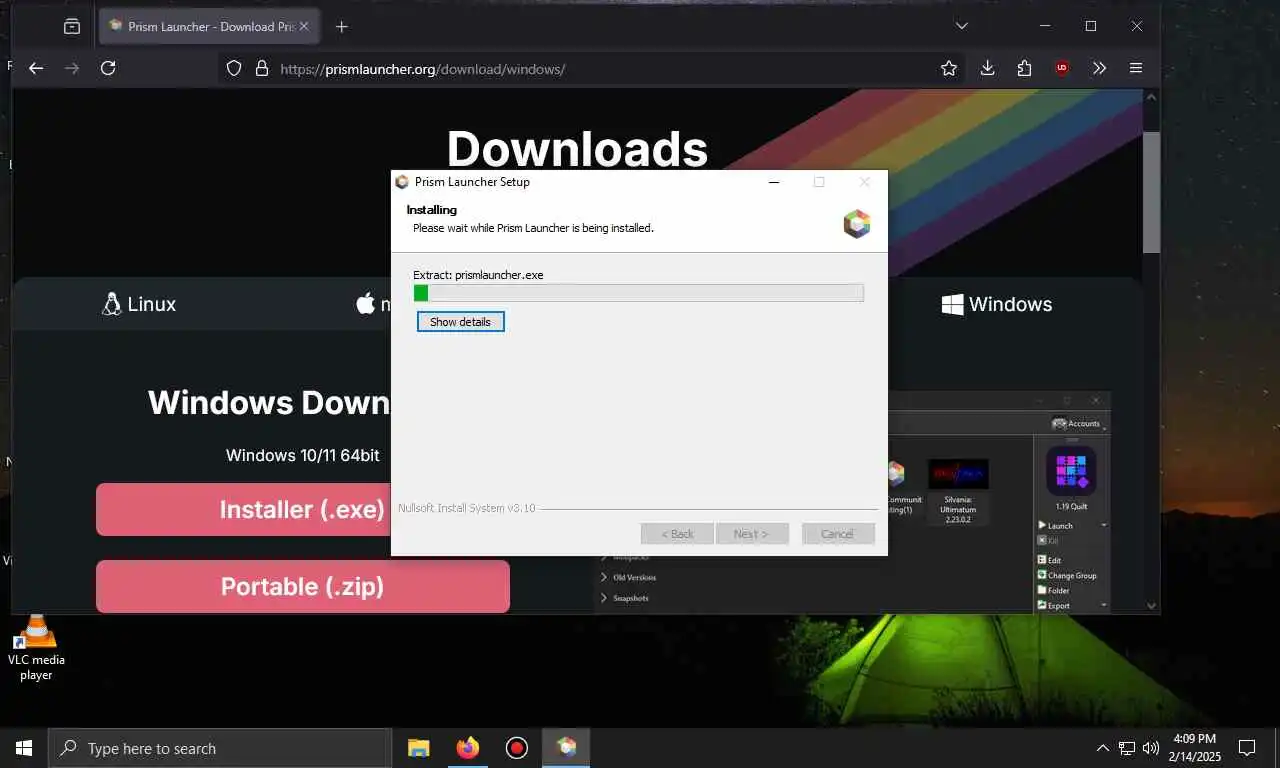Click the Prism icon in Setup title bar
Screen dimensions: 1280x768
coord(402,182)
